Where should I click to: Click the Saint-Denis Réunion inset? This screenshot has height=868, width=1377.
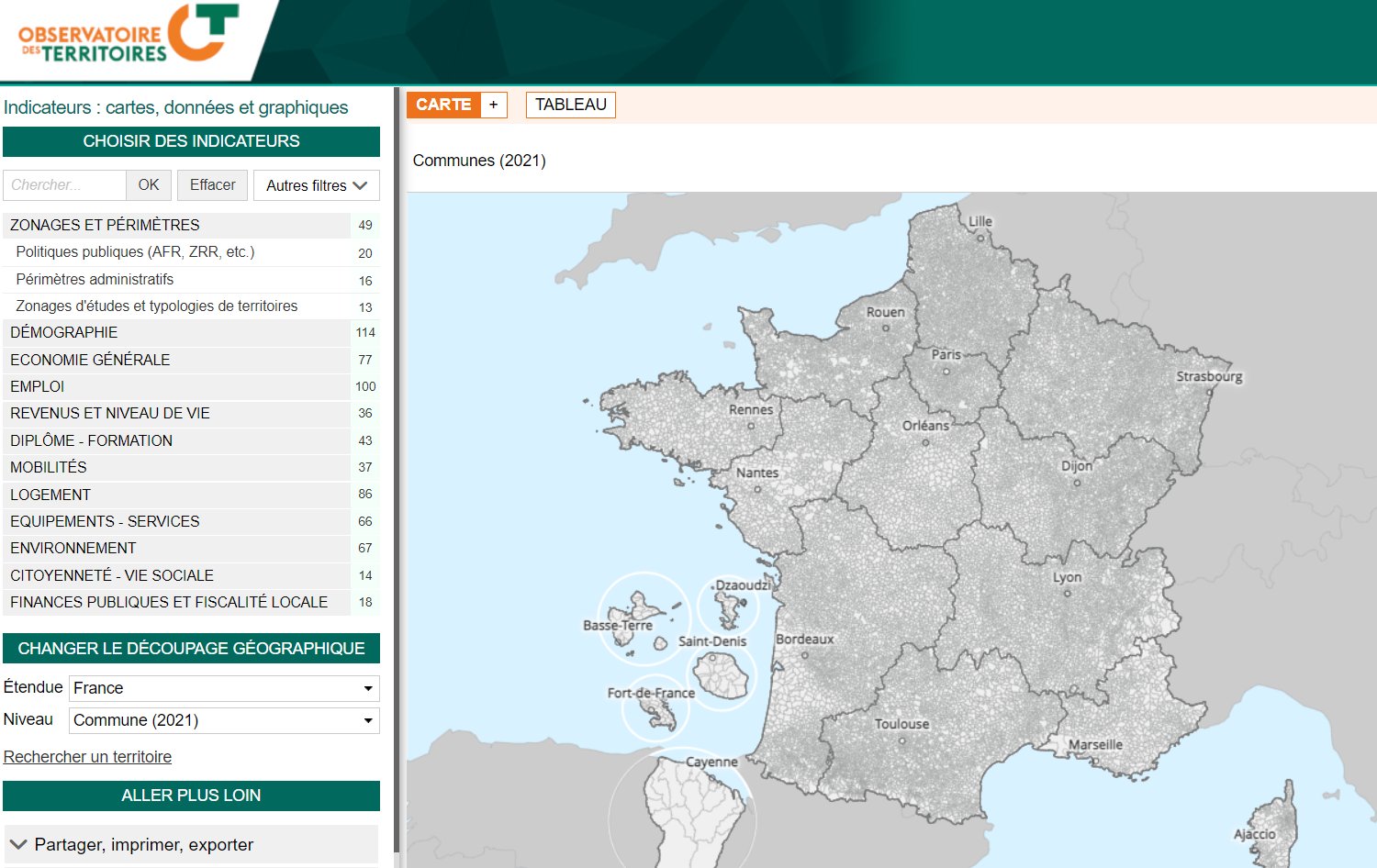722,676
